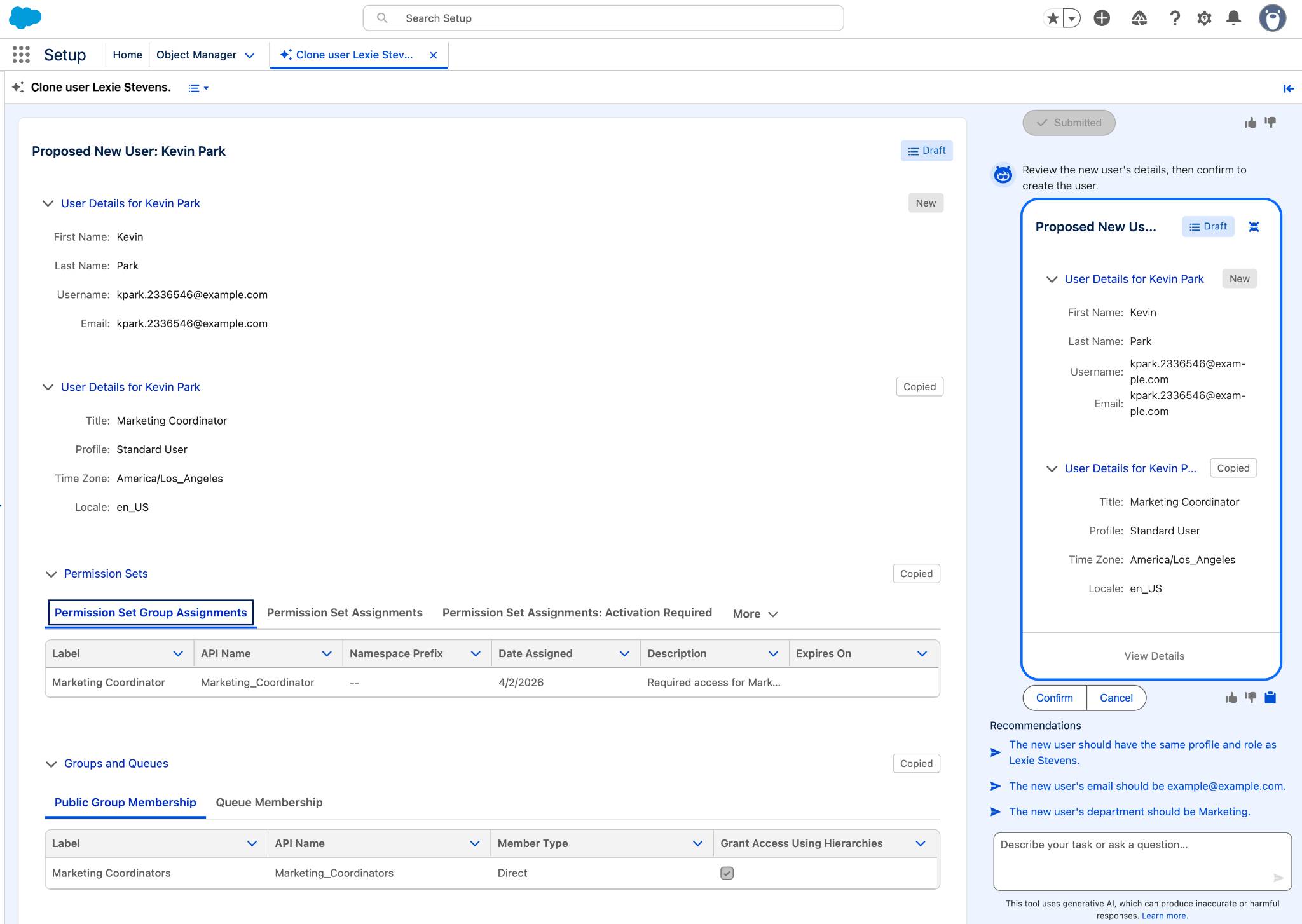
Task: Click the Describe your task text box
Action: [x=1142, y=862]
